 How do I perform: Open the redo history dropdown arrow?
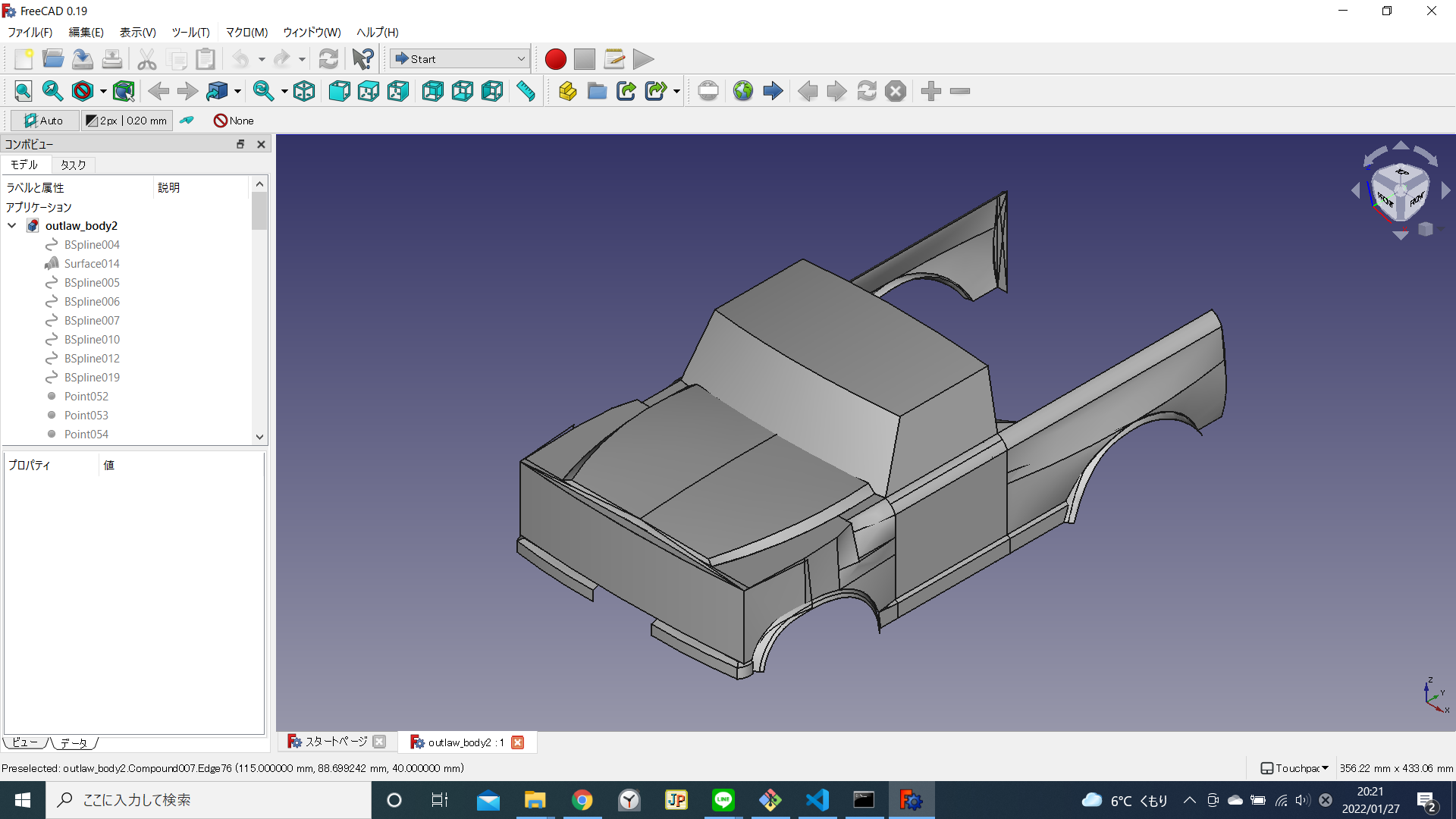(x=302, y=59)
